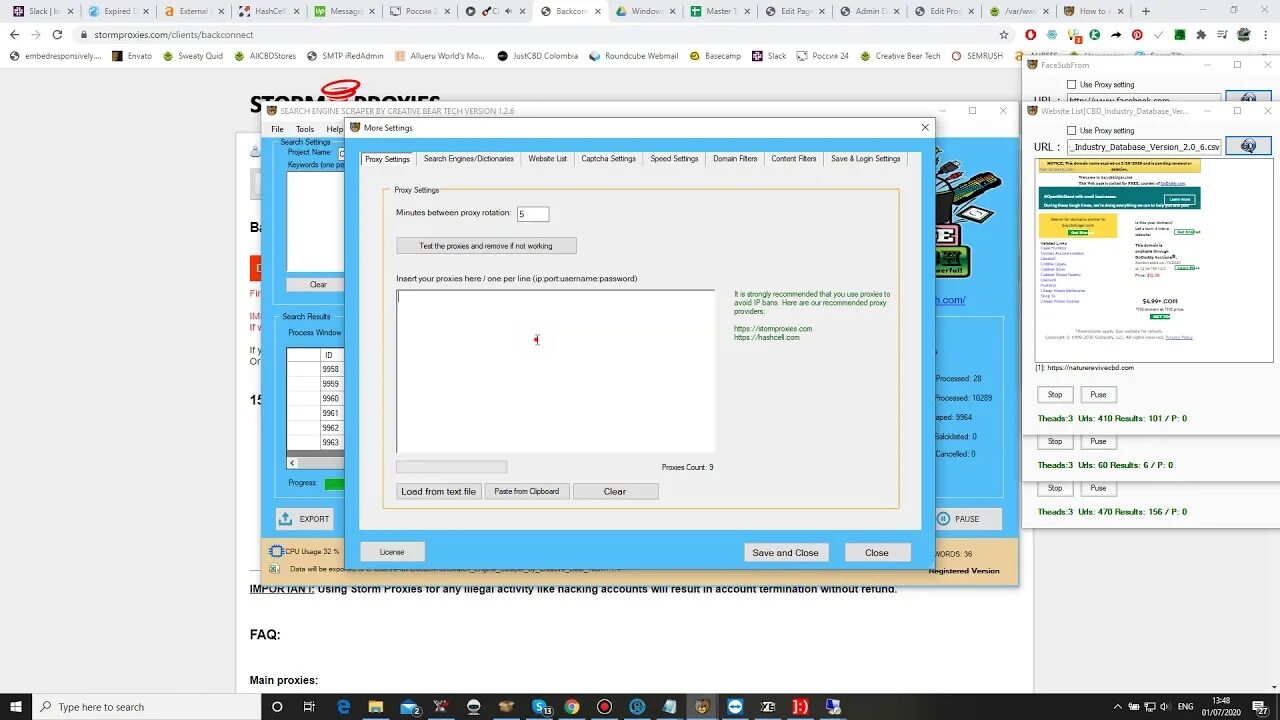
Task: Open Task View on taskbar
Action: coord(309,706)
